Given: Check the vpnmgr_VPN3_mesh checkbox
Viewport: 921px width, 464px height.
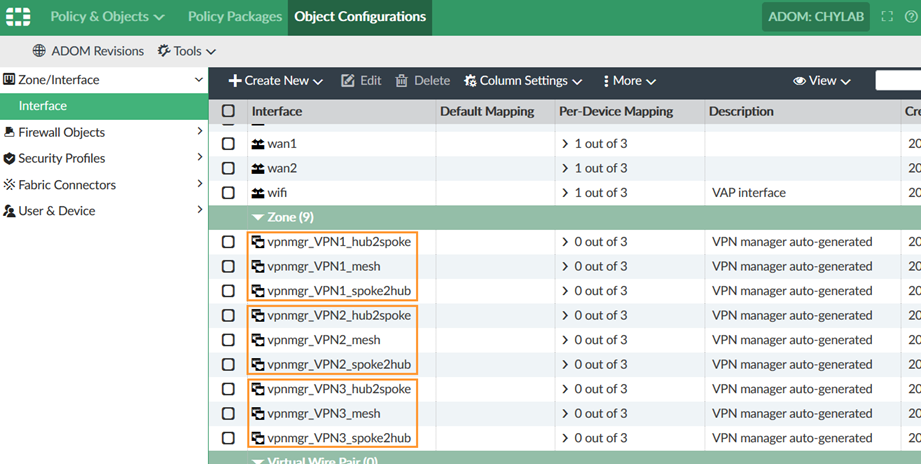Looking at the screenshot, I should 228,413.
